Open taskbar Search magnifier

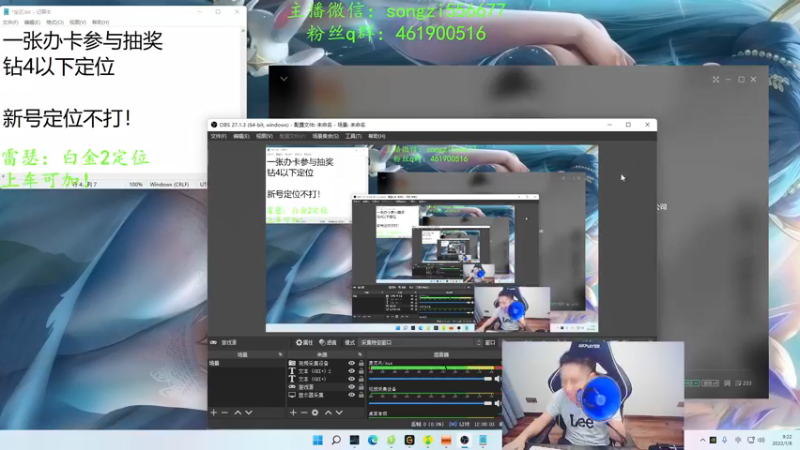click(336, 440)
